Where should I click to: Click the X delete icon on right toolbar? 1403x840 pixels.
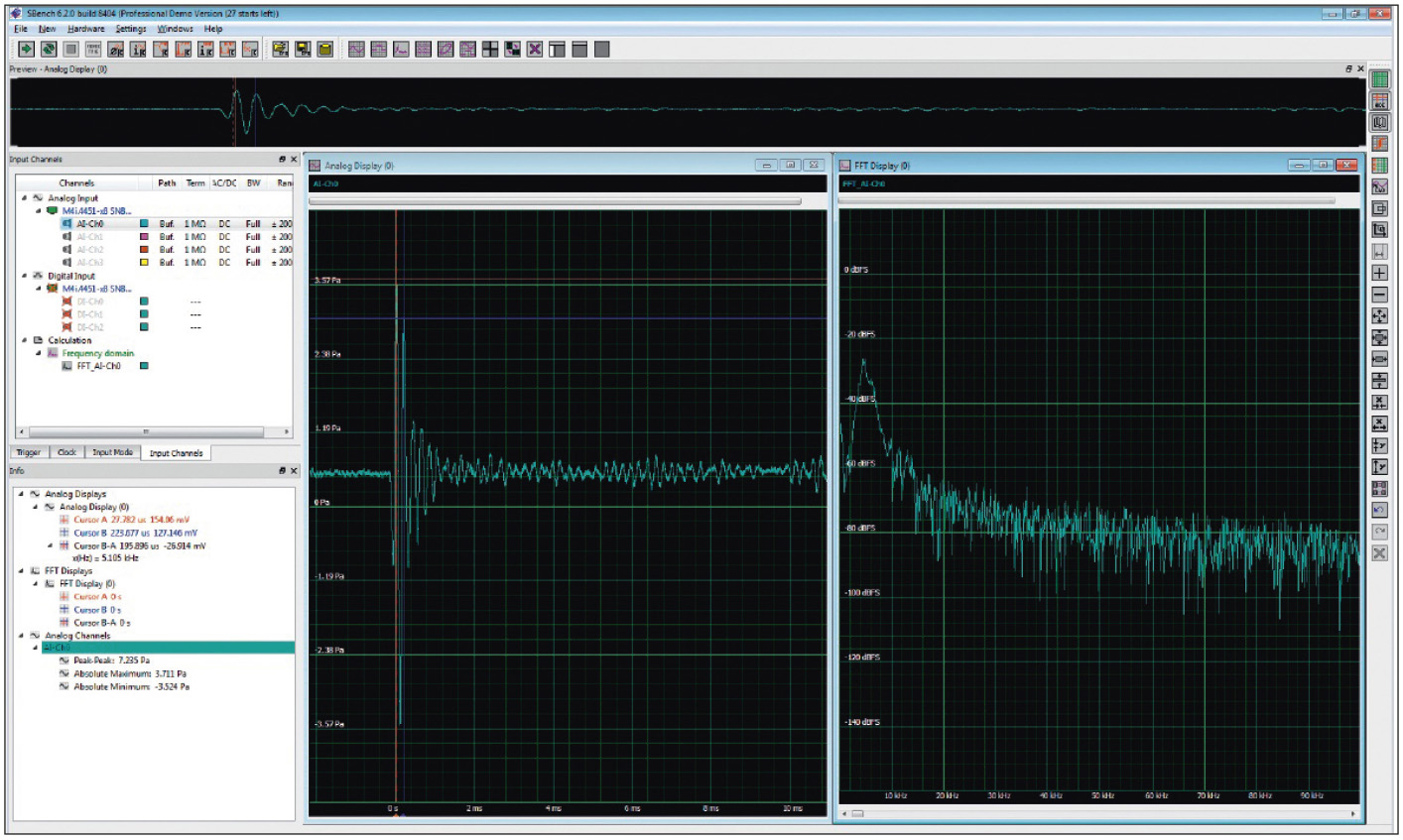click(x=1379, y=553)
